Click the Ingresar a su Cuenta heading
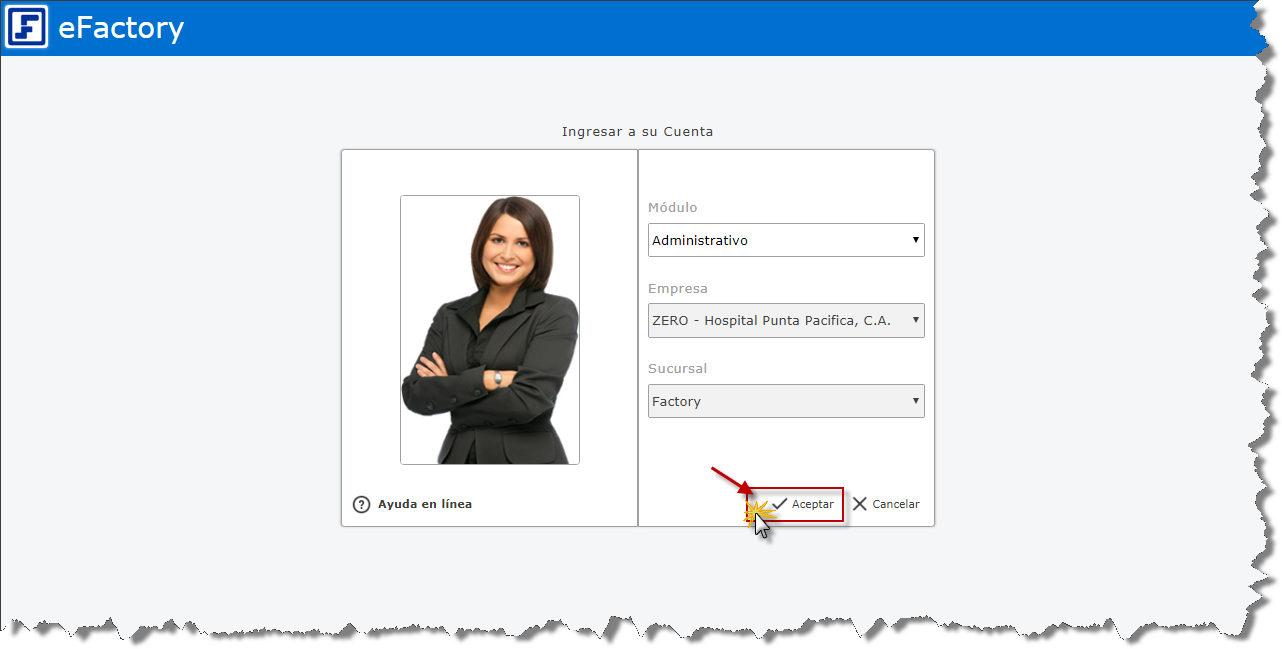Image resolution: width=1282 pixels, height=649 pixels. (638, 131)
